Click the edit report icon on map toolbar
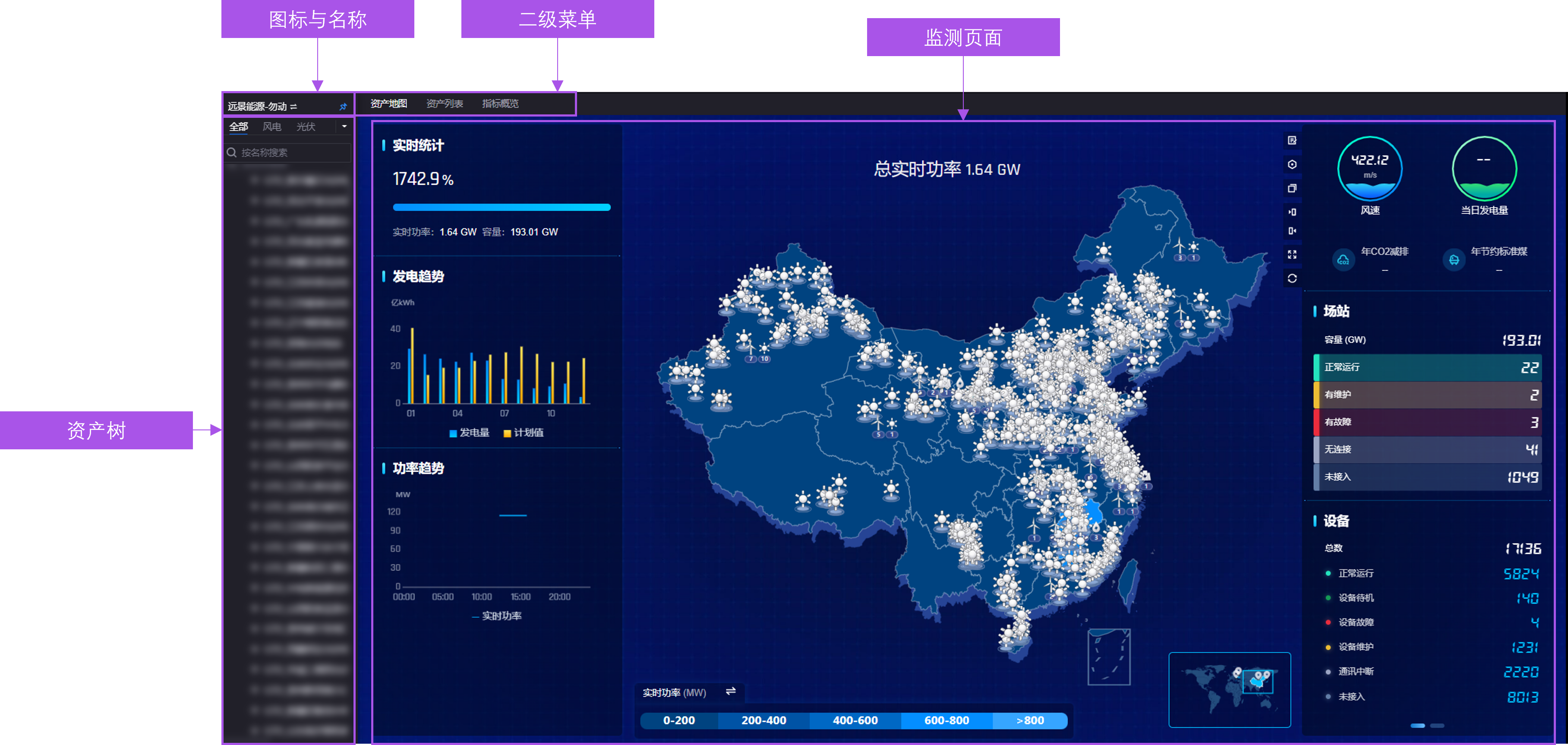Viewport: 1568px width, 745px height. [x=1292, y=141]
